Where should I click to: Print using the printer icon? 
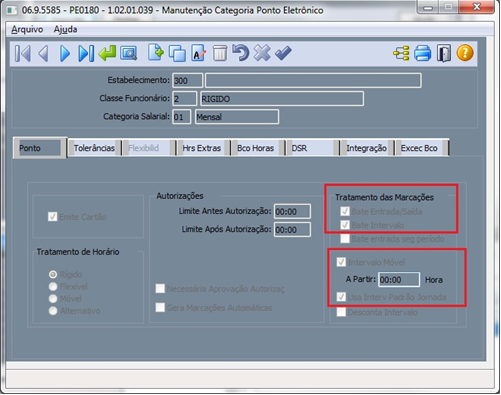click(x=423, y=53)
